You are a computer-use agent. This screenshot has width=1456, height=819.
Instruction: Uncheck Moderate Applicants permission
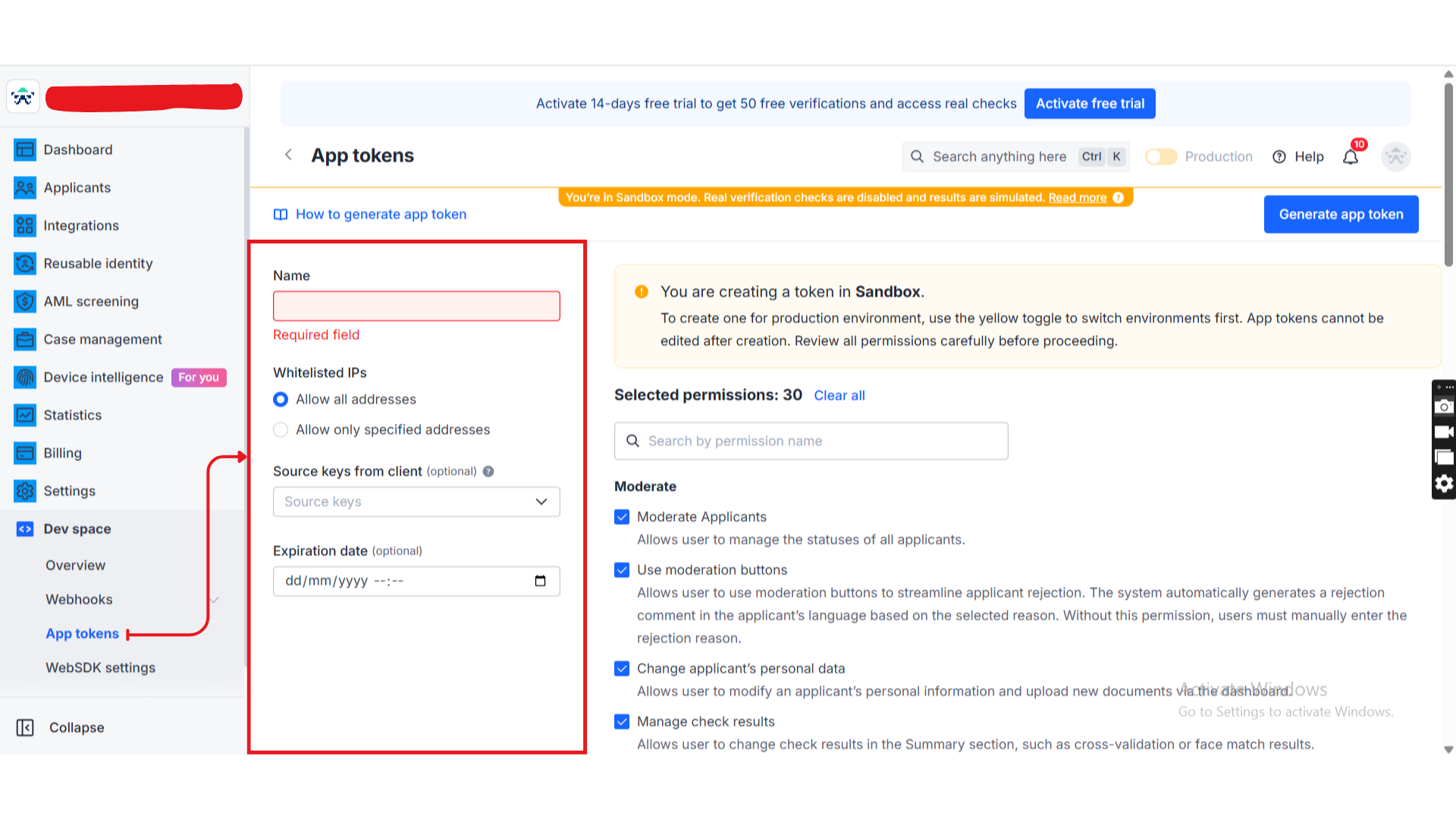click(x=622, y=517)
